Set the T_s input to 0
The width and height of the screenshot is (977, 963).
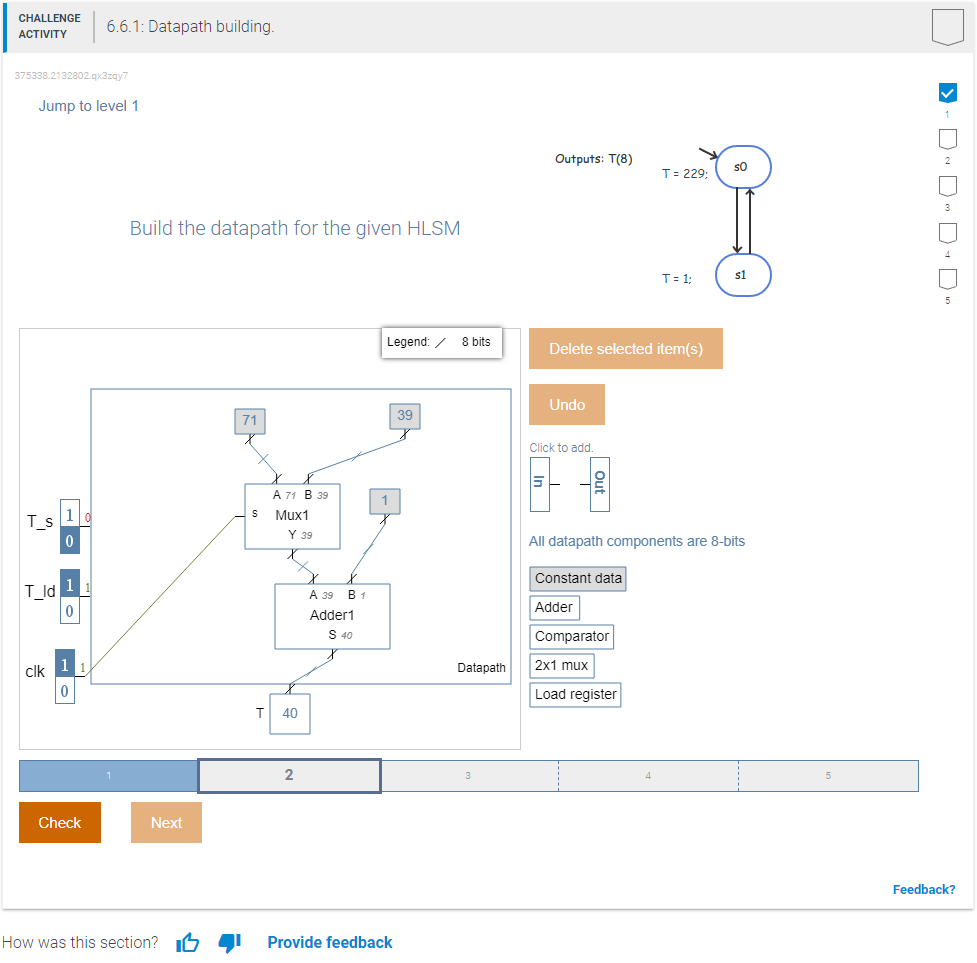pyautogui.click(x=69, y=540)
